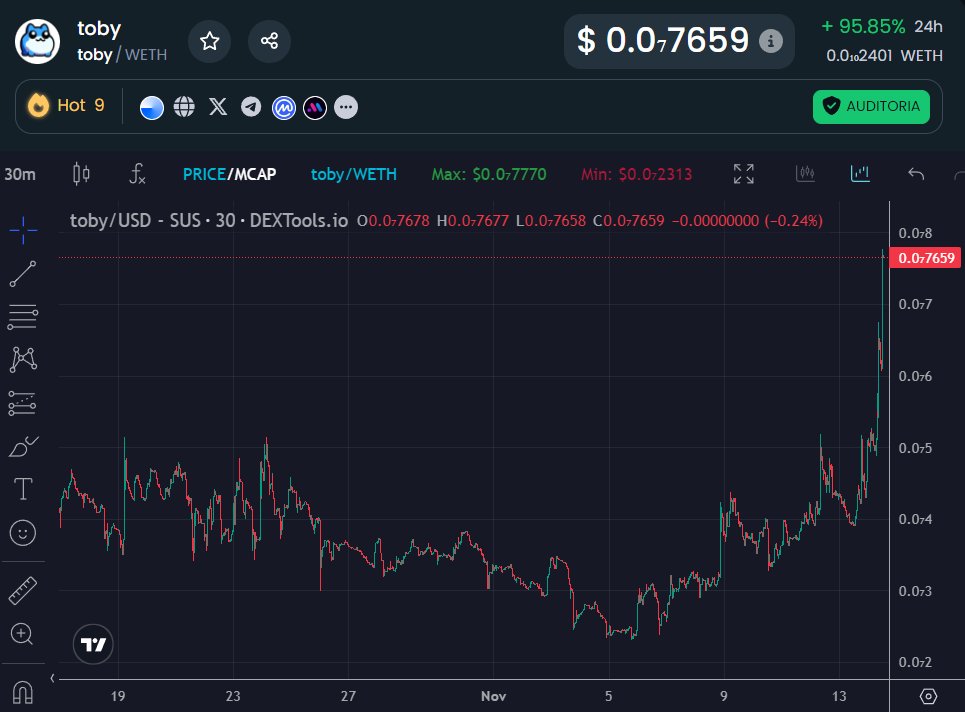Select the crosshair cursor tool
This screenshot has width=965, height=712.
click(x=23, y=230)
